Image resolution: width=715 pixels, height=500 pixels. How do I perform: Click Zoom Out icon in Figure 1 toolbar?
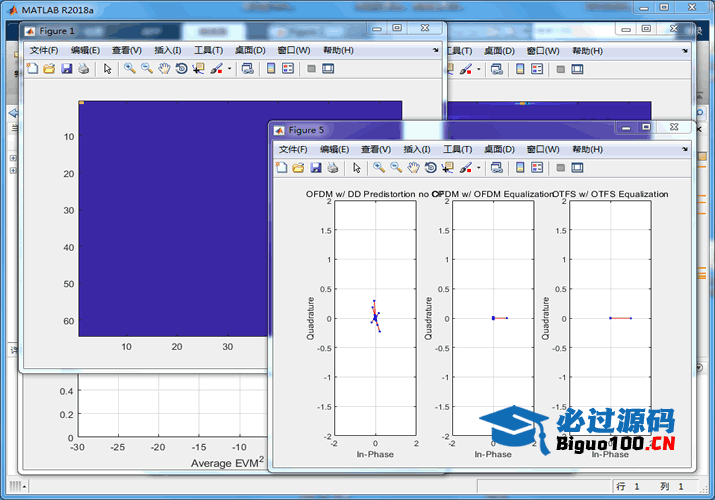point(147,69)
